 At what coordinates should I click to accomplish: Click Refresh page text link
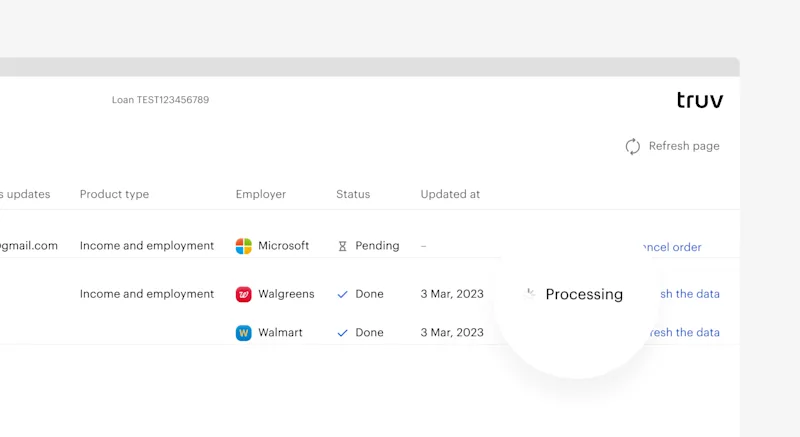point(684,146)
